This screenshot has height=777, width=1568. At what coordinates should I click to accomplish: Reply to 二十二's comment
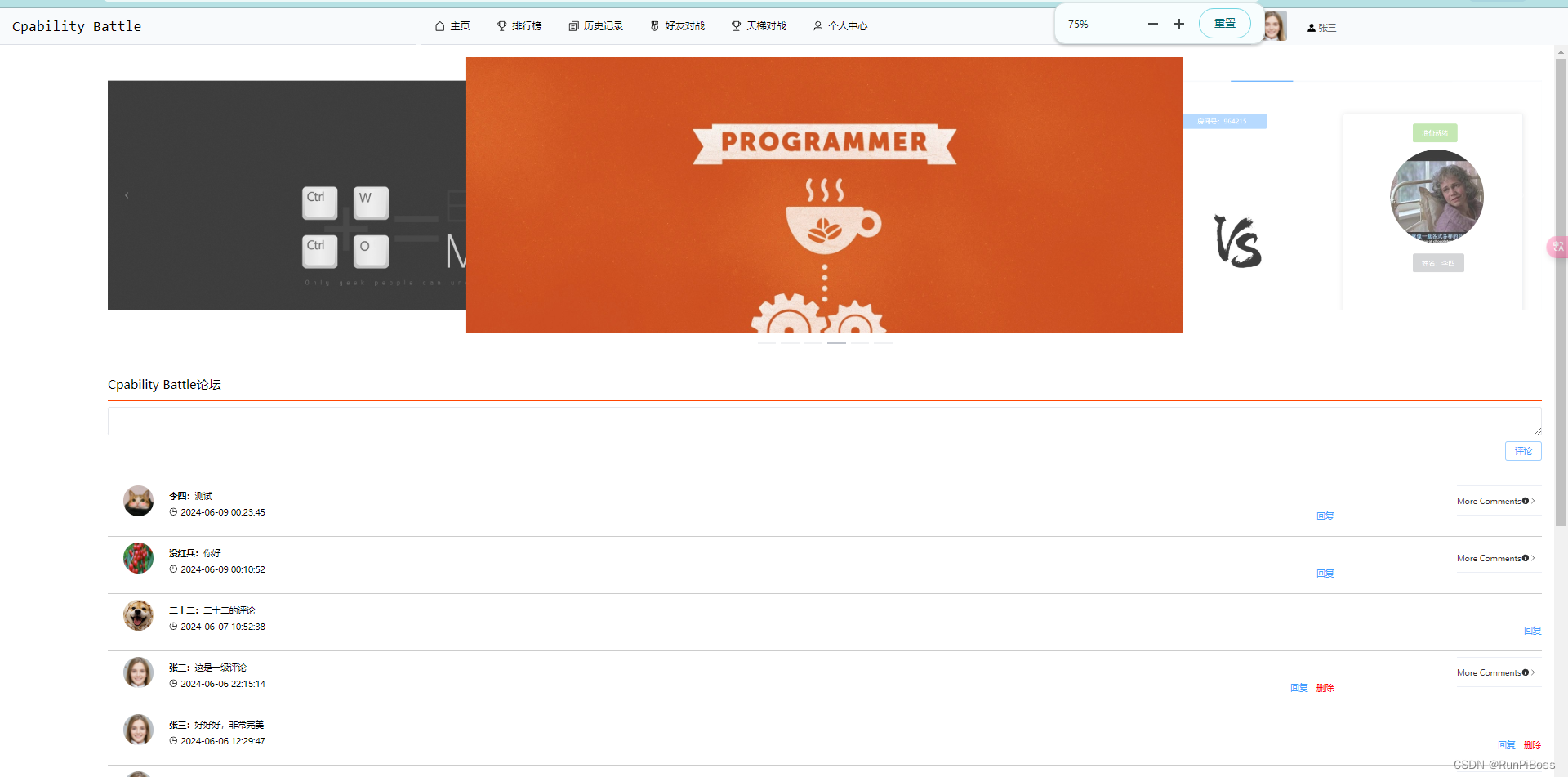pyautogui.click(x=1533, y=631)
